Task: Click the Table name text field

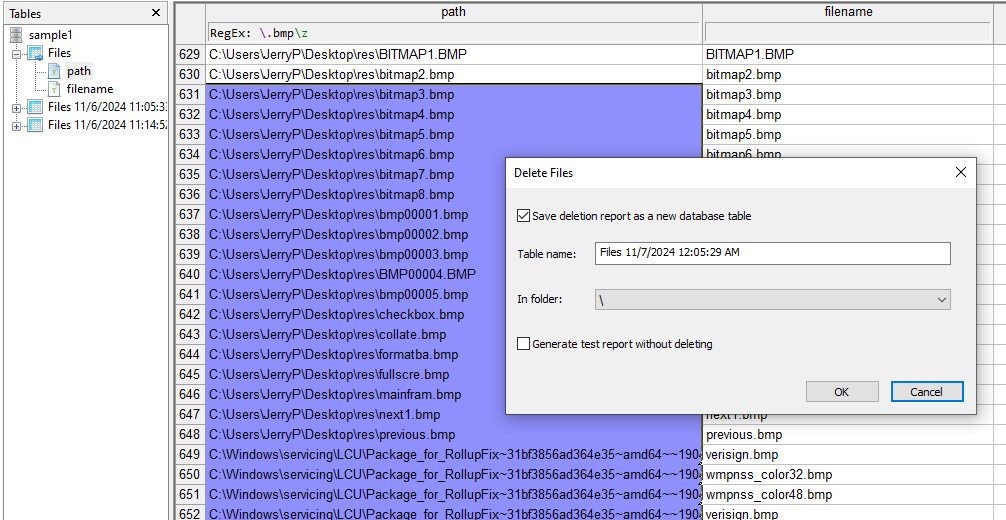Action: [x=772, y=253]
